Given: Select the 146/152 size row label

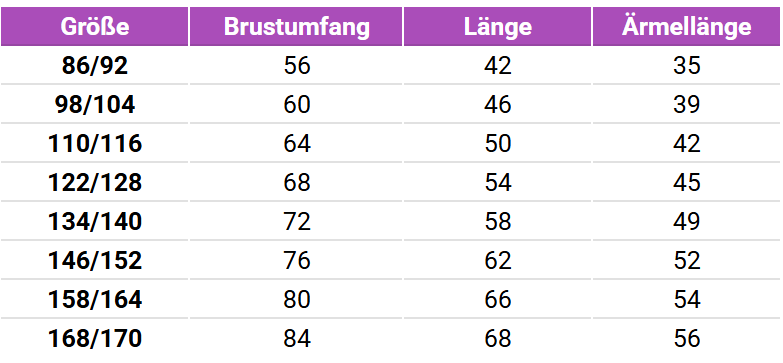Looking at the screenshot, I should 95,261.
